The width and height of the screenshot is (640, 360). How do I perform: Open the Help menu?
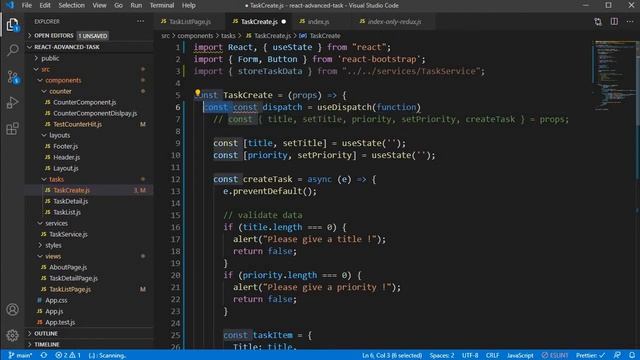click(189, 5)
